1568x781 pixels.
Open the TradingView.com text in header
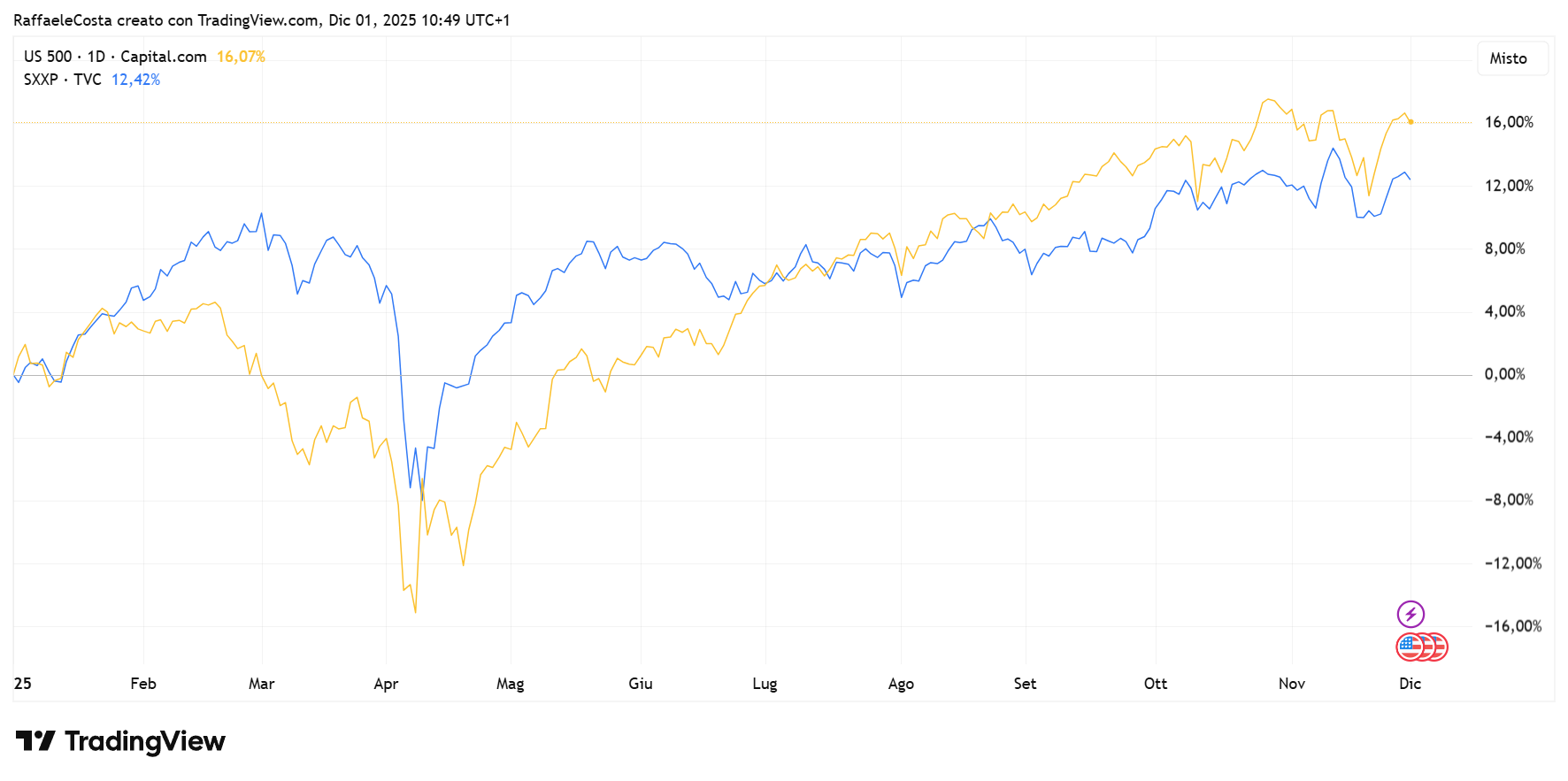[x=257, y=20]
